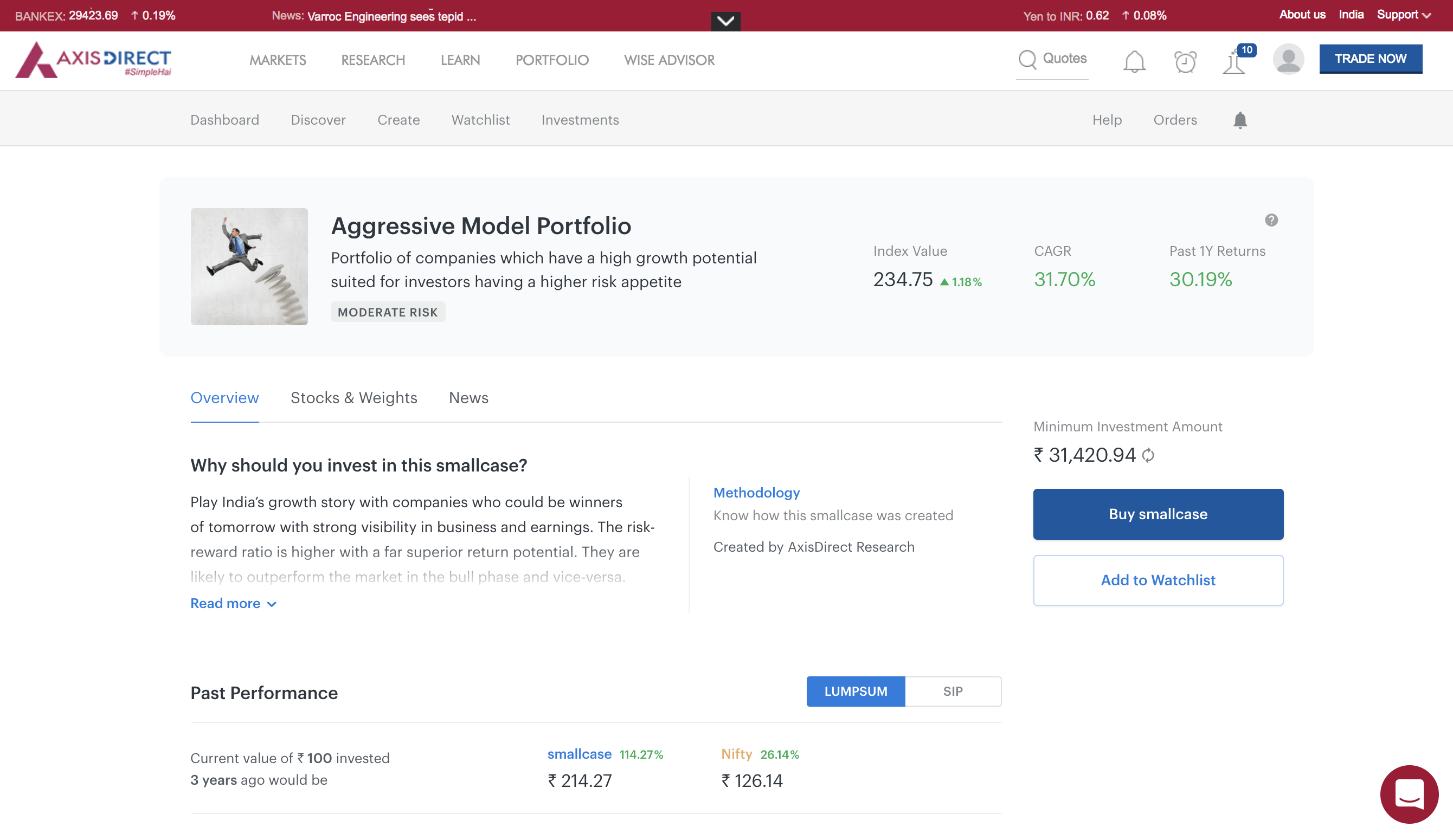This screenshot has height=840, width=1453.
Task: Click the Past 1Y Returns 30.19%
Action: pos(1200,280)
